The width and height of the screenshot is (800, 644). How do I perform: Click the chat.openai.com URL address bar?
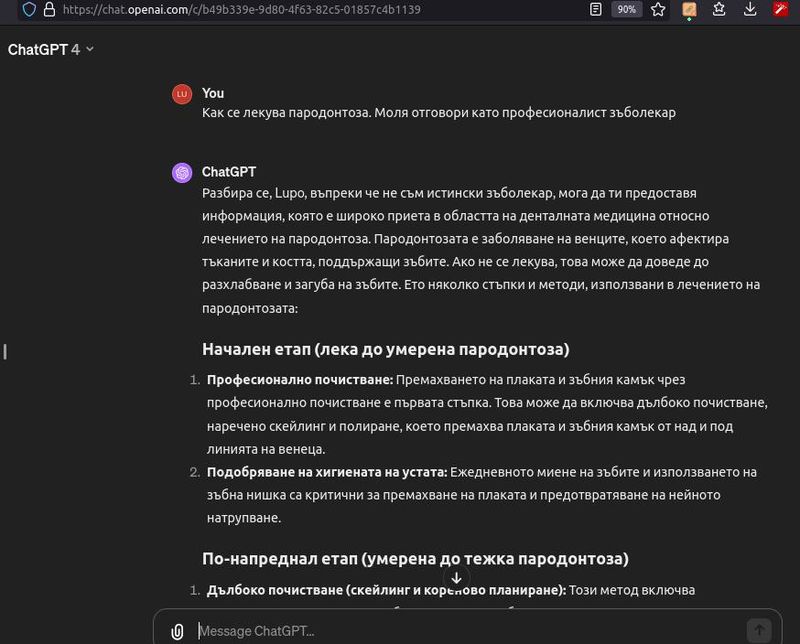pyautogui.click(x=300, y=9)
